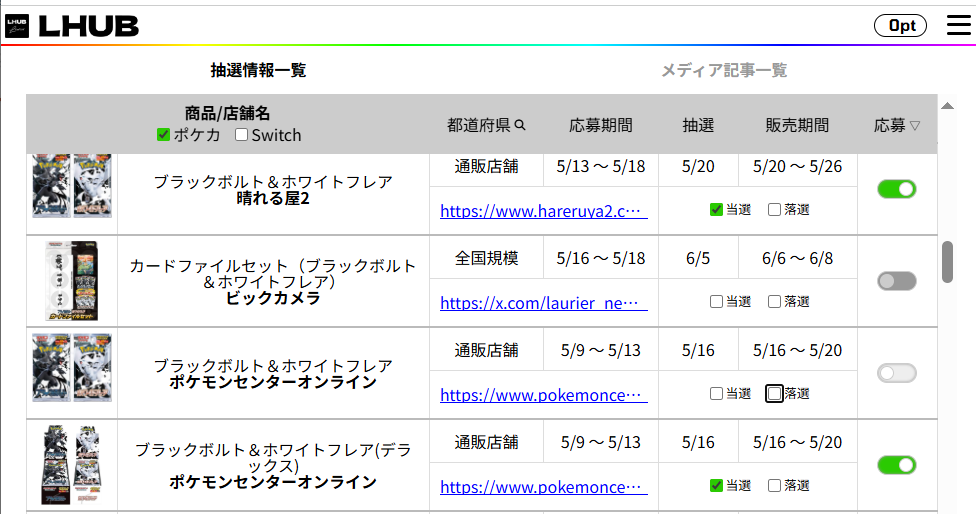
Task: Check 当選 for the ビックカメラ row
Action: 716,301
